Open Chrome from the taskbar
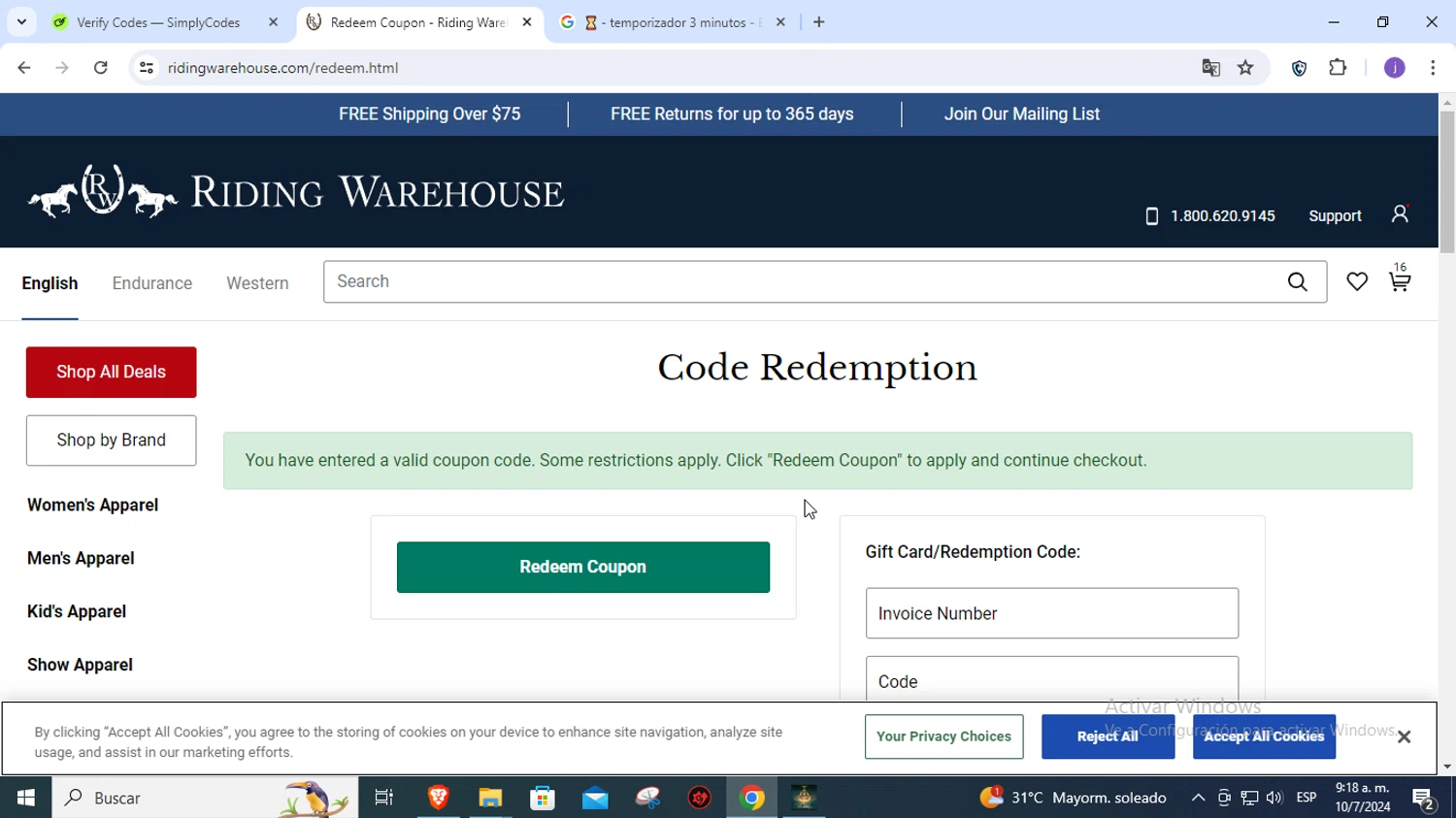This screenshot has height=818, width=1456. (x=752, y=798)
